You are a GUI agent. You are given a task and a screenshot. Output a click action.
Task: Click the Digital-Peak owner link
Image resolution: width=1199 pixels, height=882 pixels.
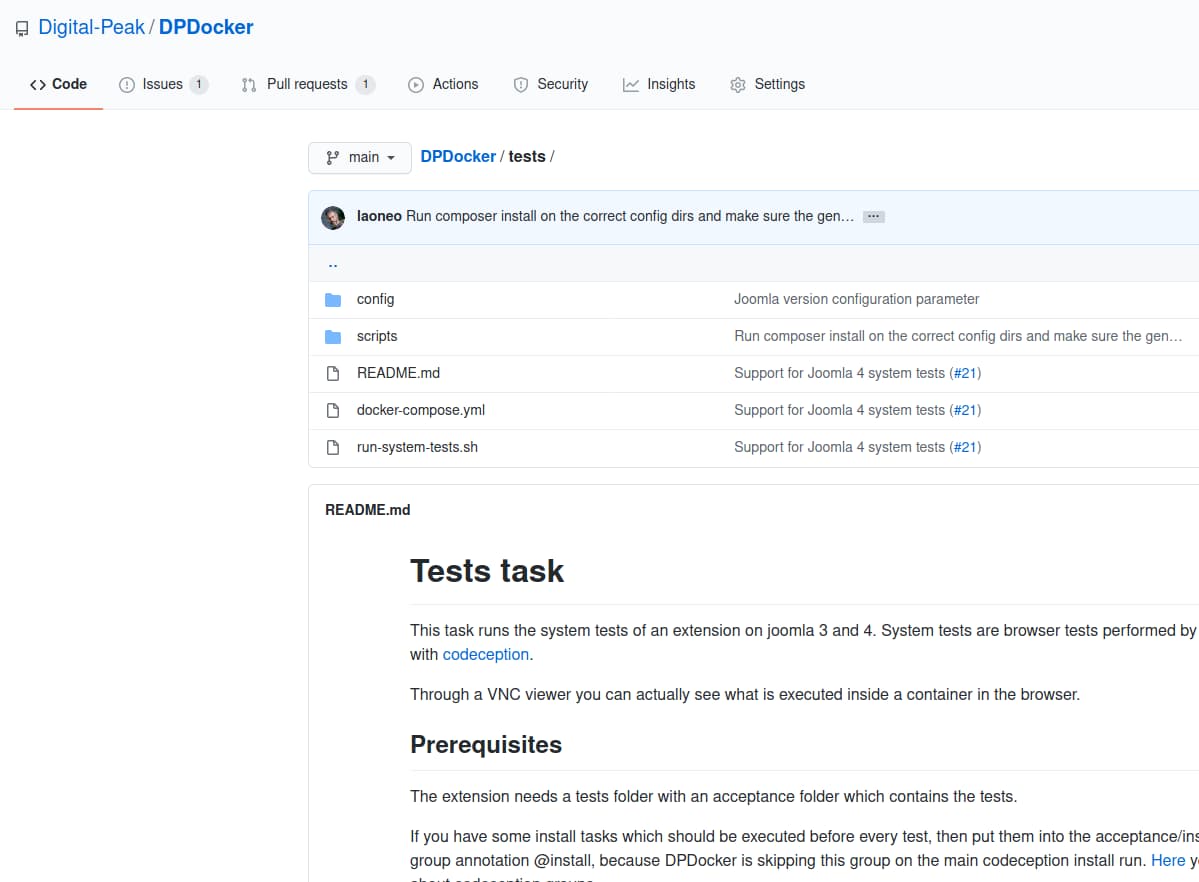tap(91, 28)
